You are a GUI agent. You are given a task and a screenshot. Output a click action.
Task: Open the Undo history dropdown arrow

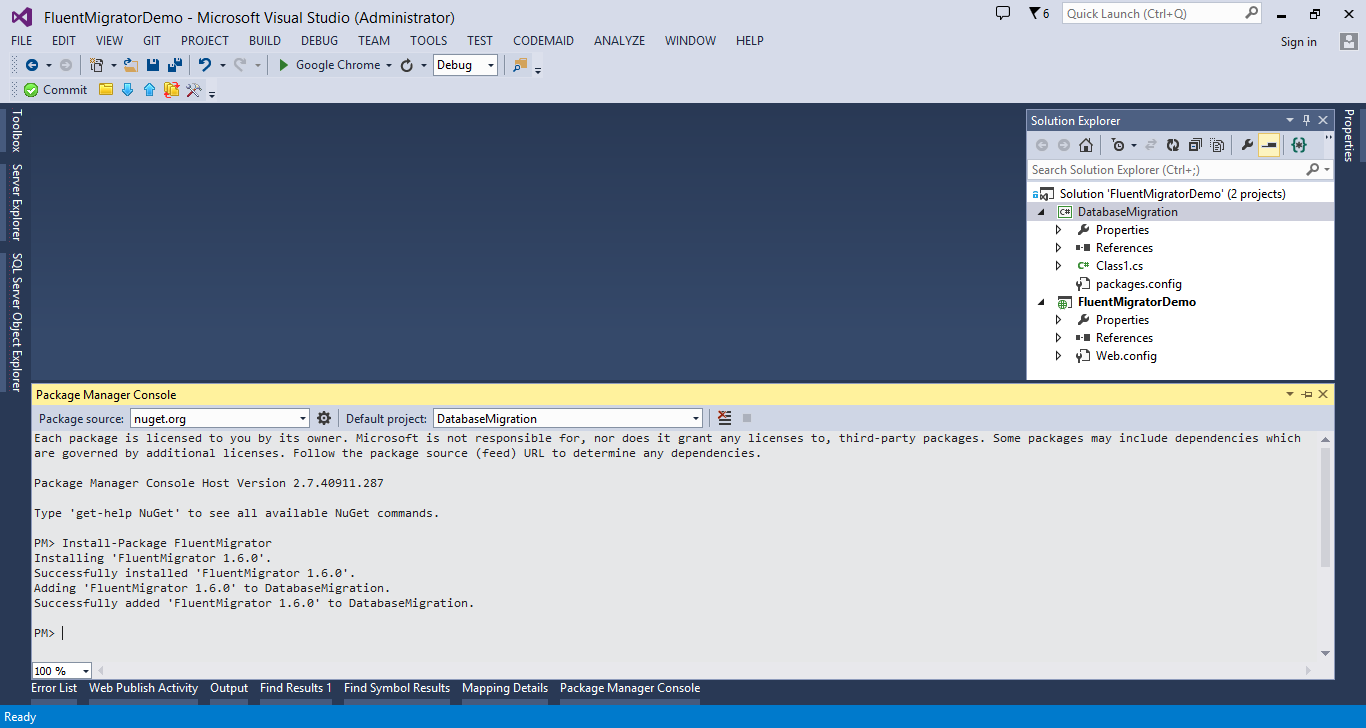[222, 65]
